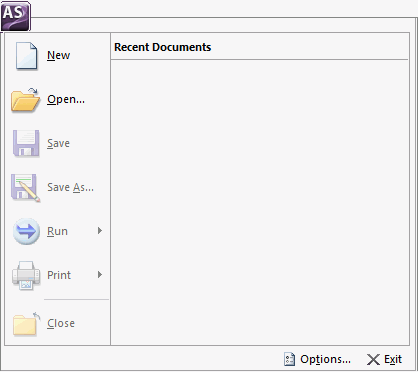Image resolution: width=418 pixels, height=372 pixels.
Task: Choose Save from the menu
Action: (58, 143)
